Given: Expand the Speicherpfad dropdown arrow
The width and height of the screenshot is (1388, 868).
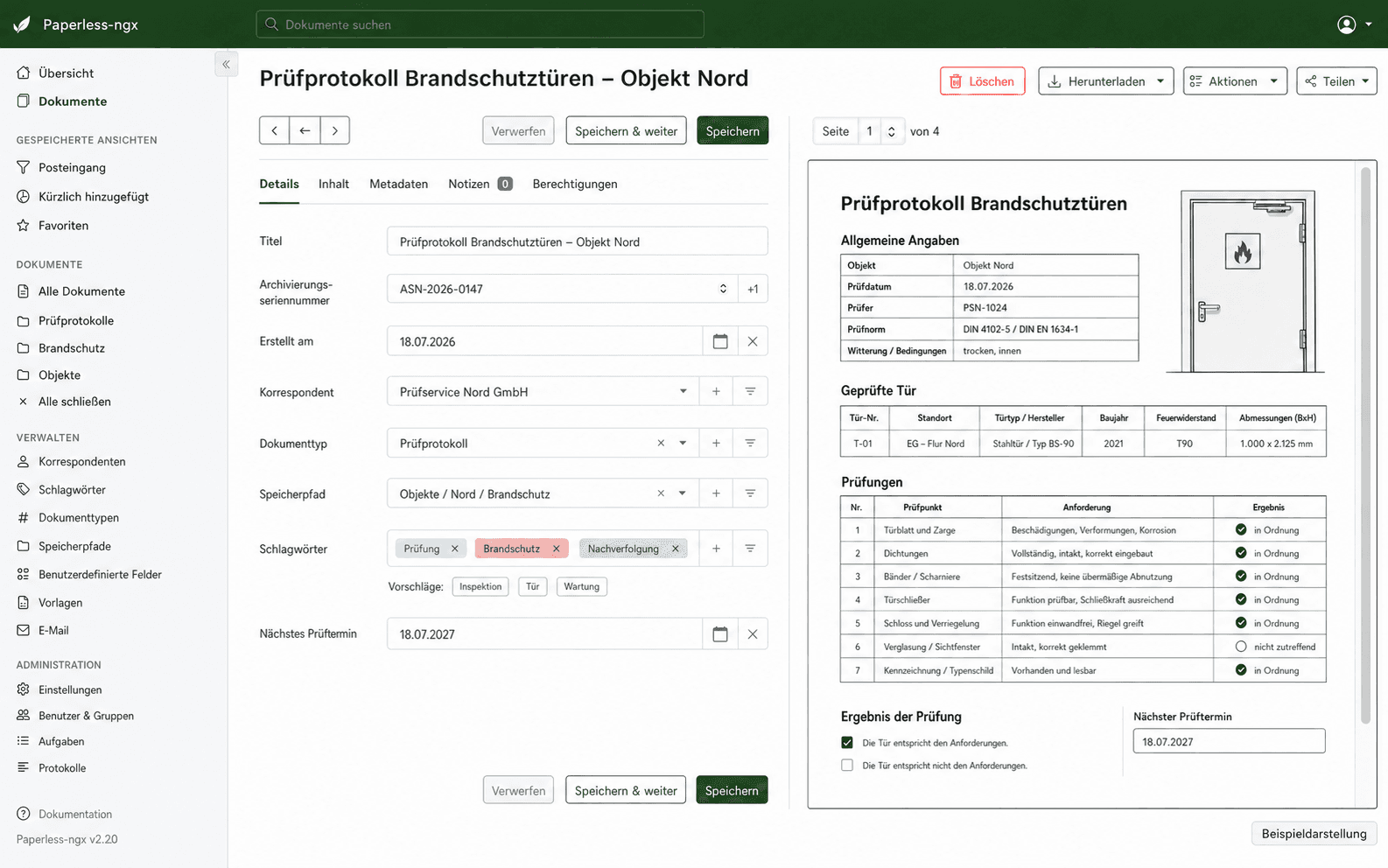Looking at the screenshot, I should coord(683,493).
